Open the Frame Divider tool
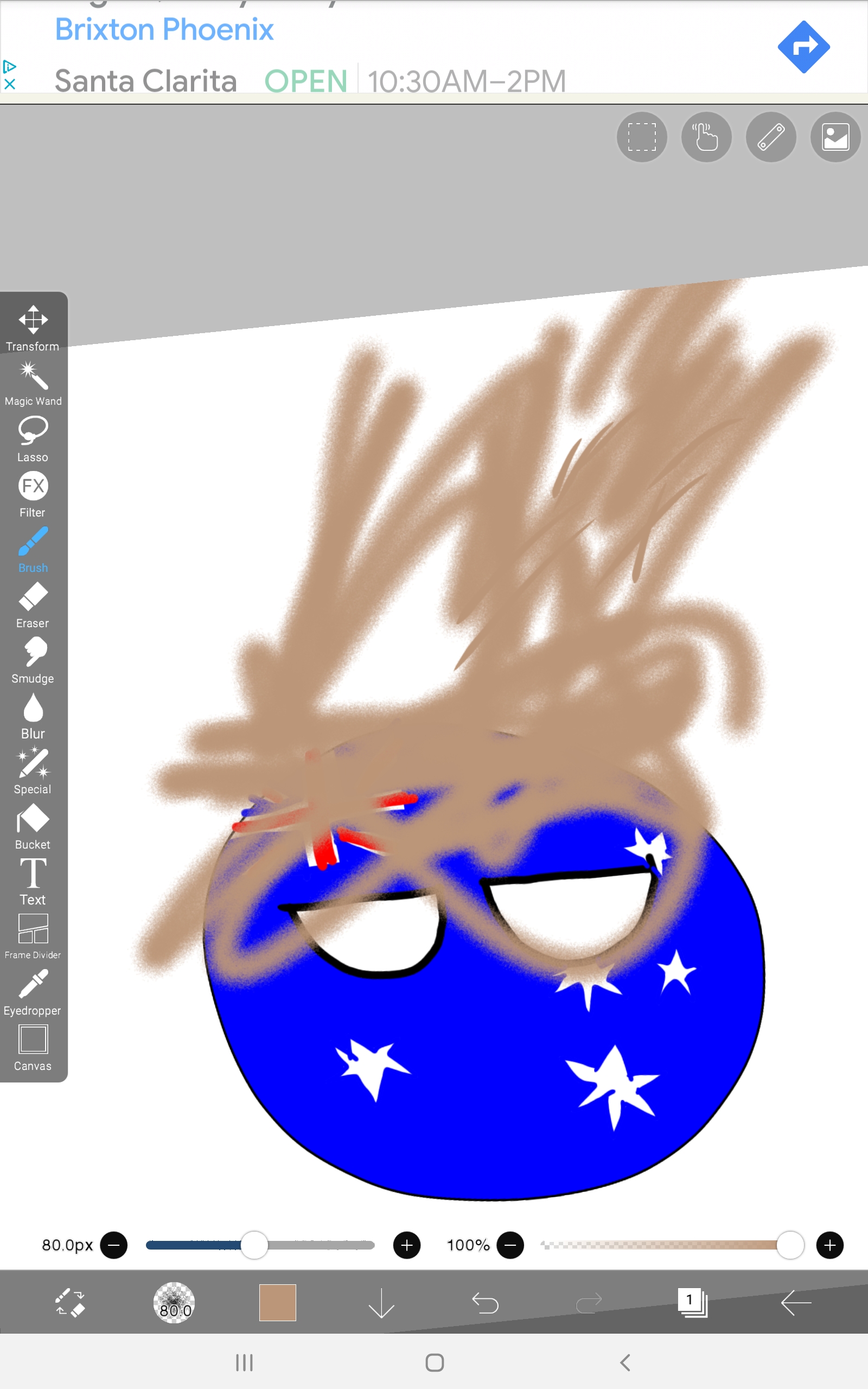Image resolution: width=868 pixels, height=1389 pixels. point(33,937)
